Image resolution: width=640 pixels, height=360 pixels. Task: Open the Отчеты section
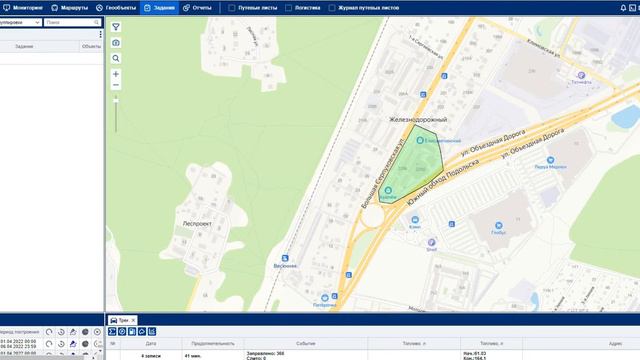(x=197, y=8)
